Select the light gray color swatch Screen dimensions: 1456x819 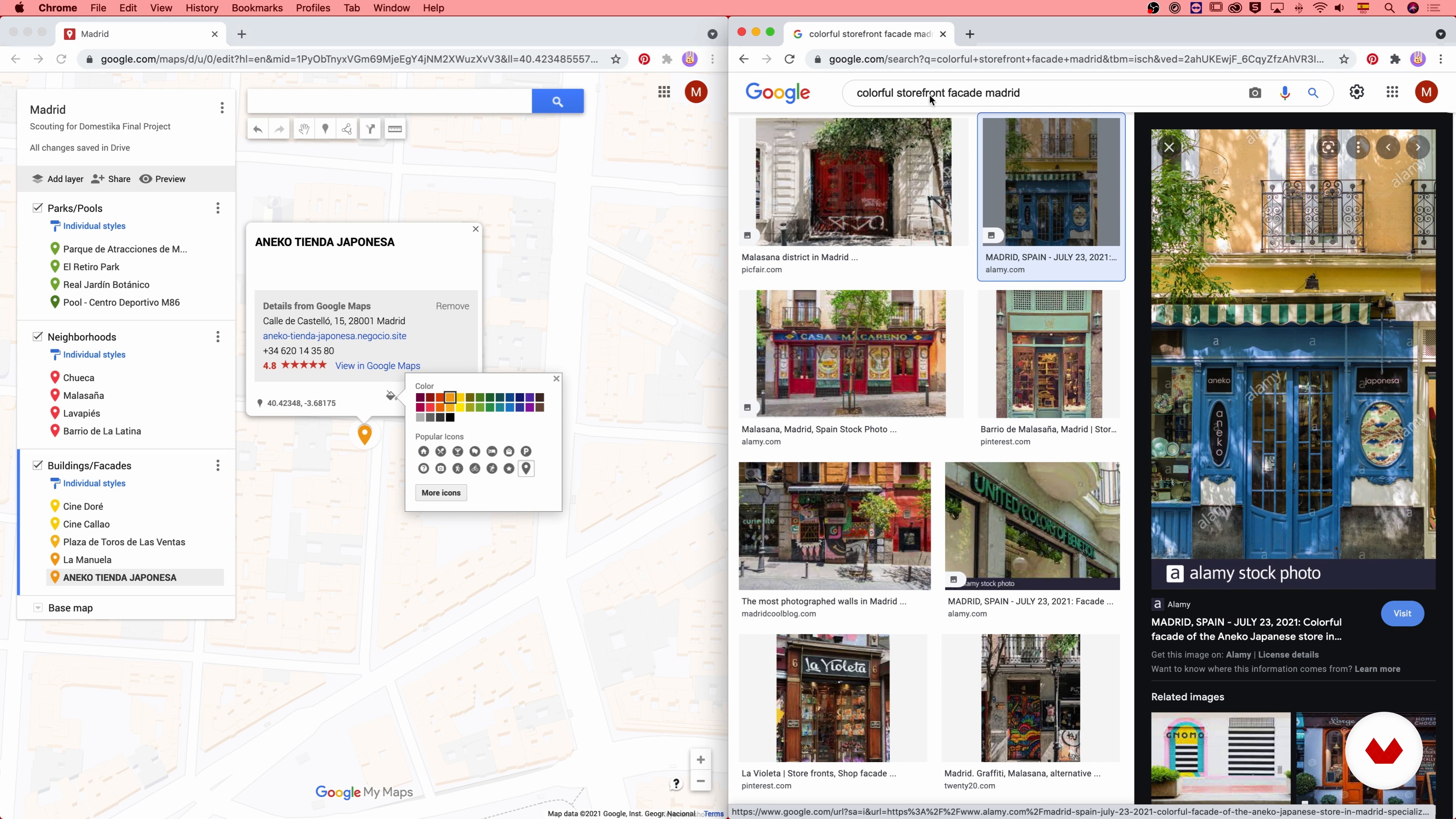click(420, 418)
